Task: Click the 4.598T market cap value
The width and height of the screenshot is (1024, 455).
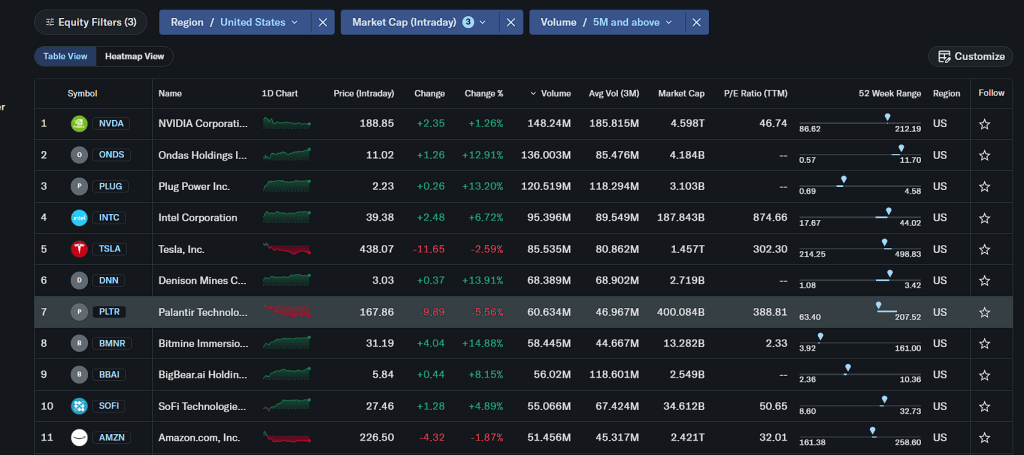Action: click(x=688, y=123)
